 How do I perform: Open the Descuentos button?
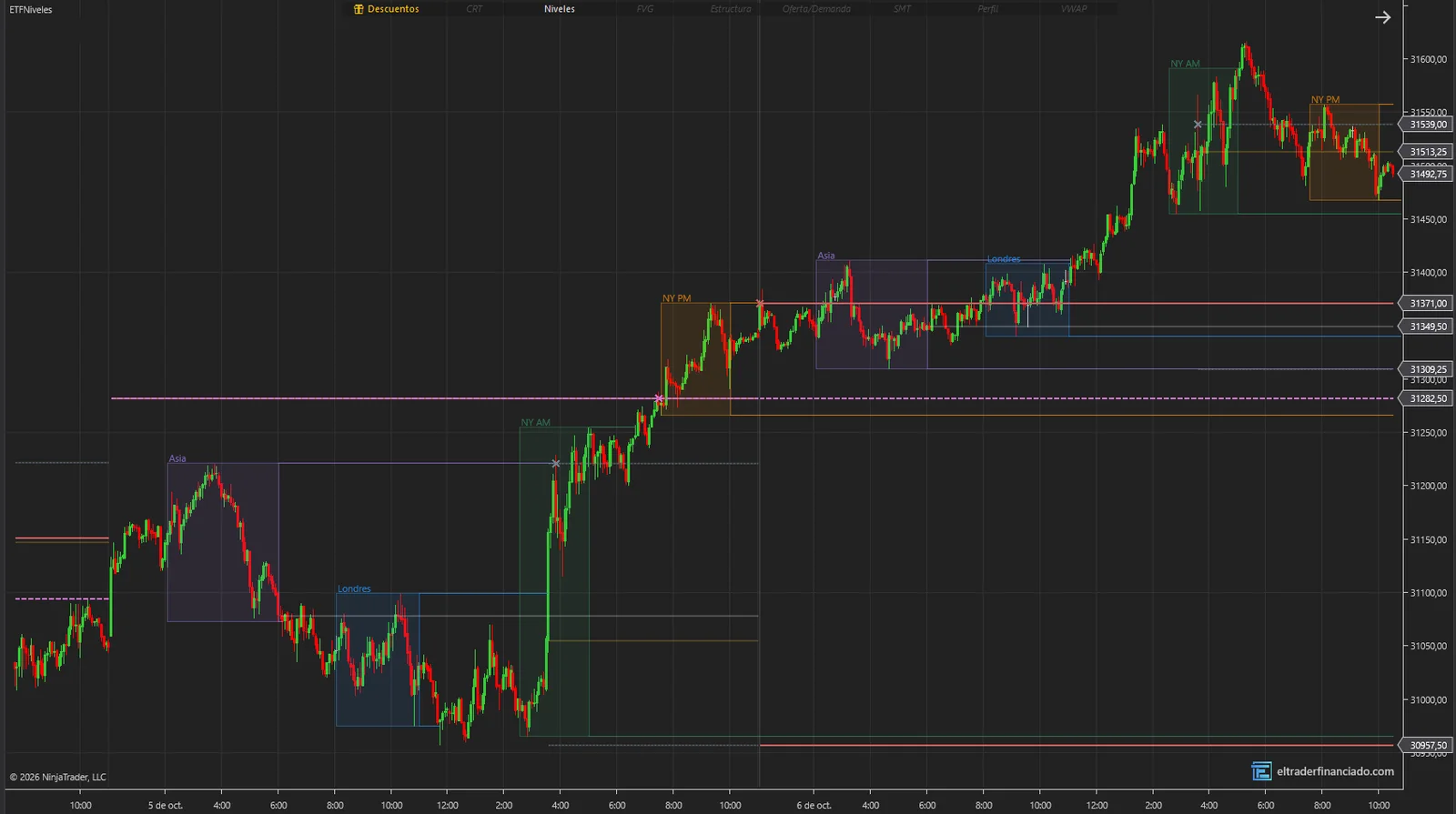(387, 9)
